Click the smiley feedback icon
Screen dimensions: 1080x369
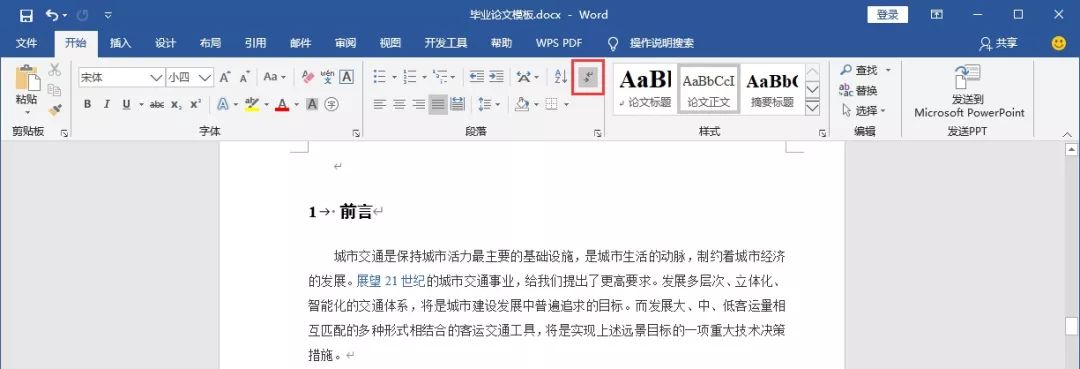tap(1059, 43)
